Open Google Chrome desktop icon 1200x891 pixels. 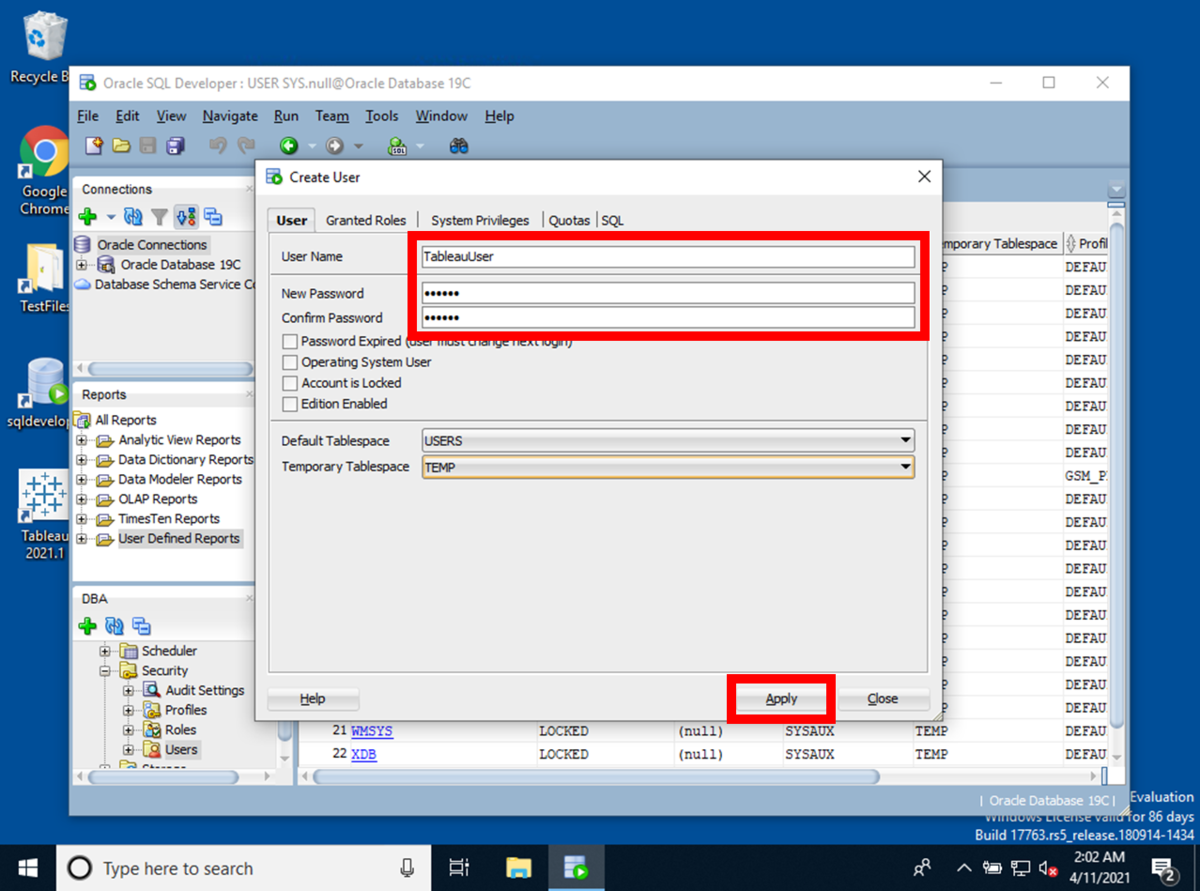click(x=44, y=171)
